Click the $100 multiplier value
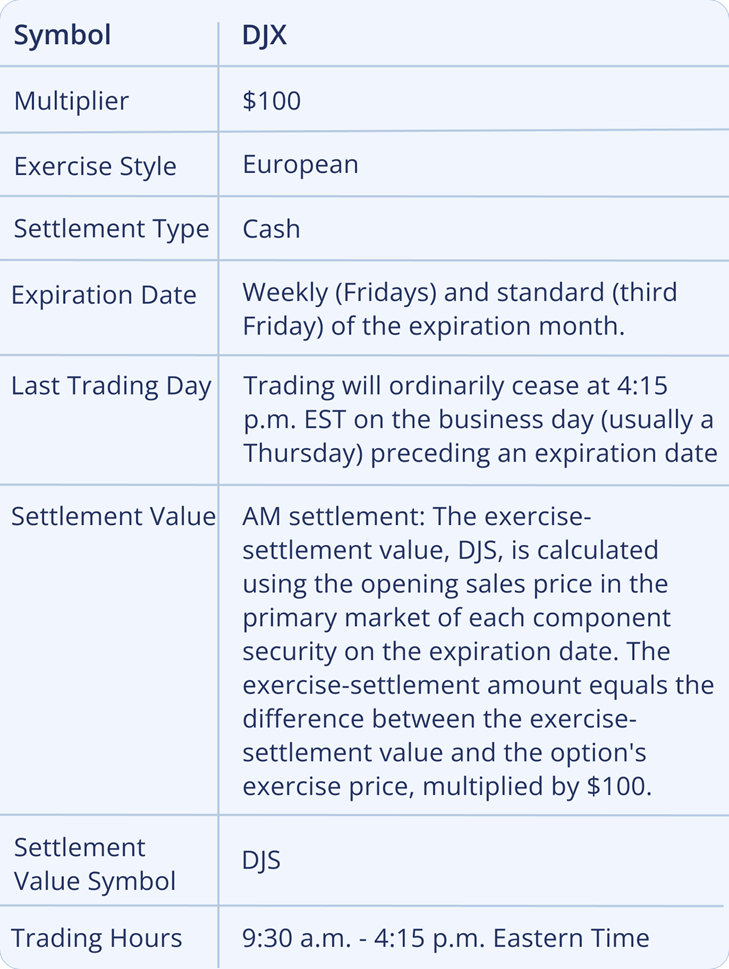 [x=271, y=101]
